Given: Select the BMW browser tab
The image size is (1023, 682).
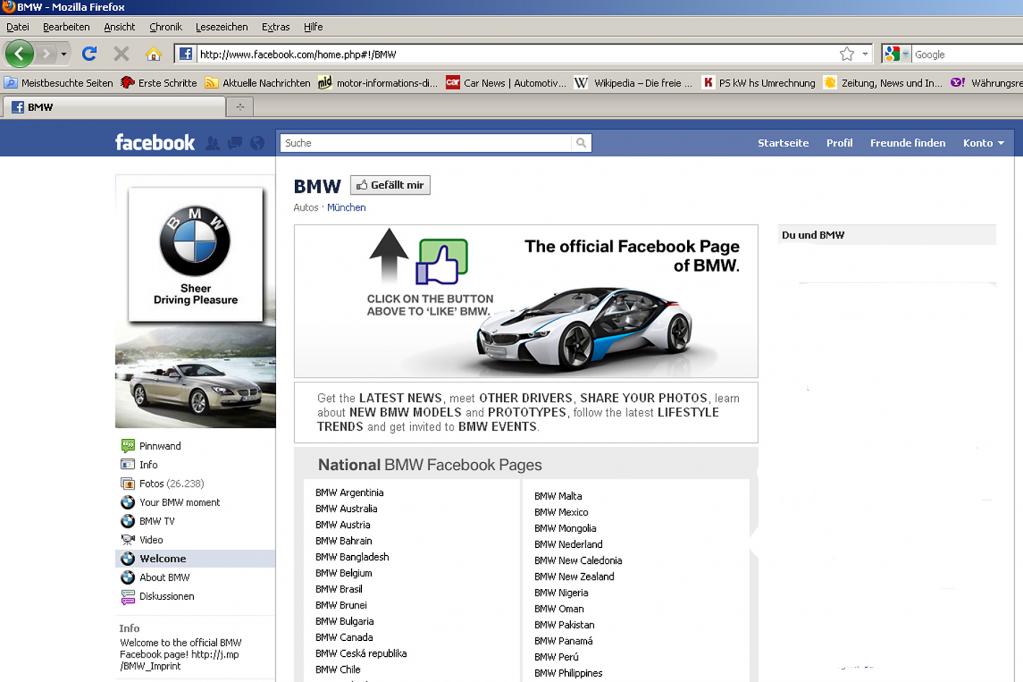Looking at the screenshot, I should (115, 107).
